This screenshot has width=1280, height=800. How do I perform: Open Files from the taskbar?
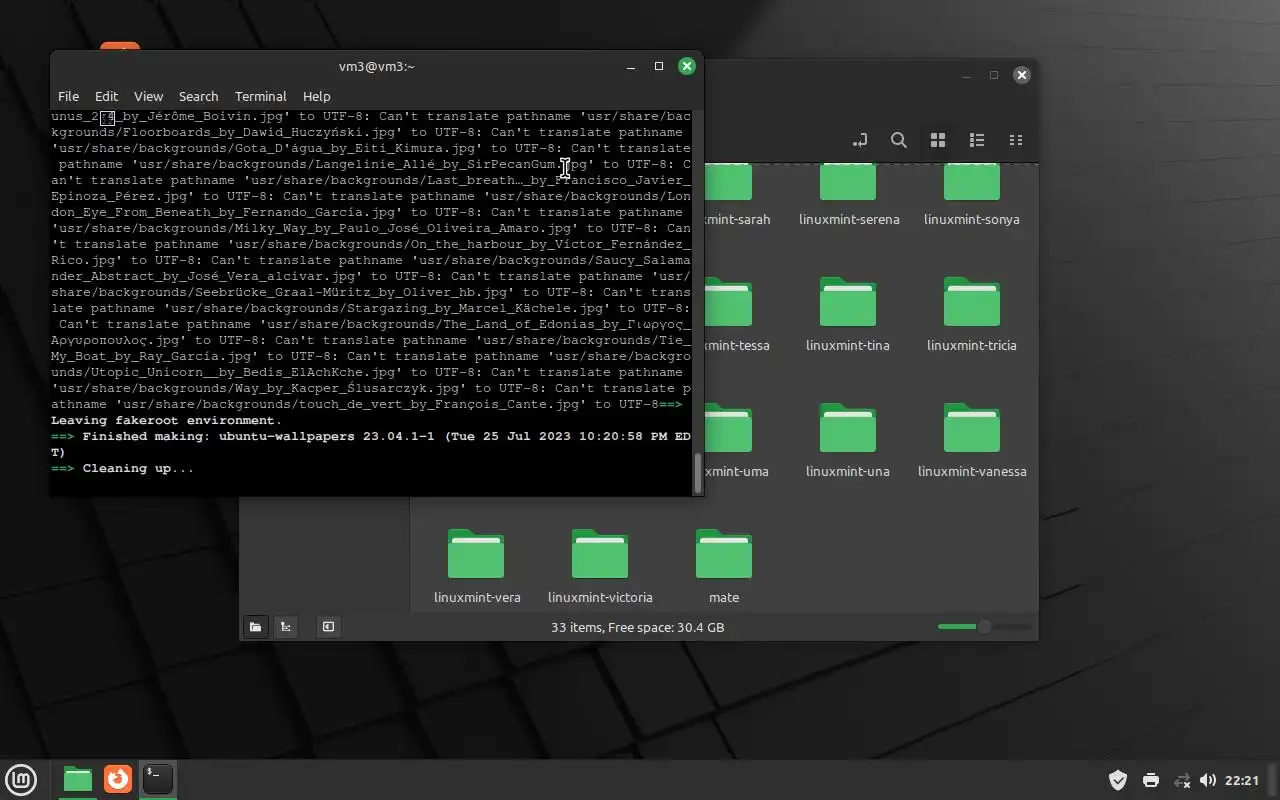[78, 779]
